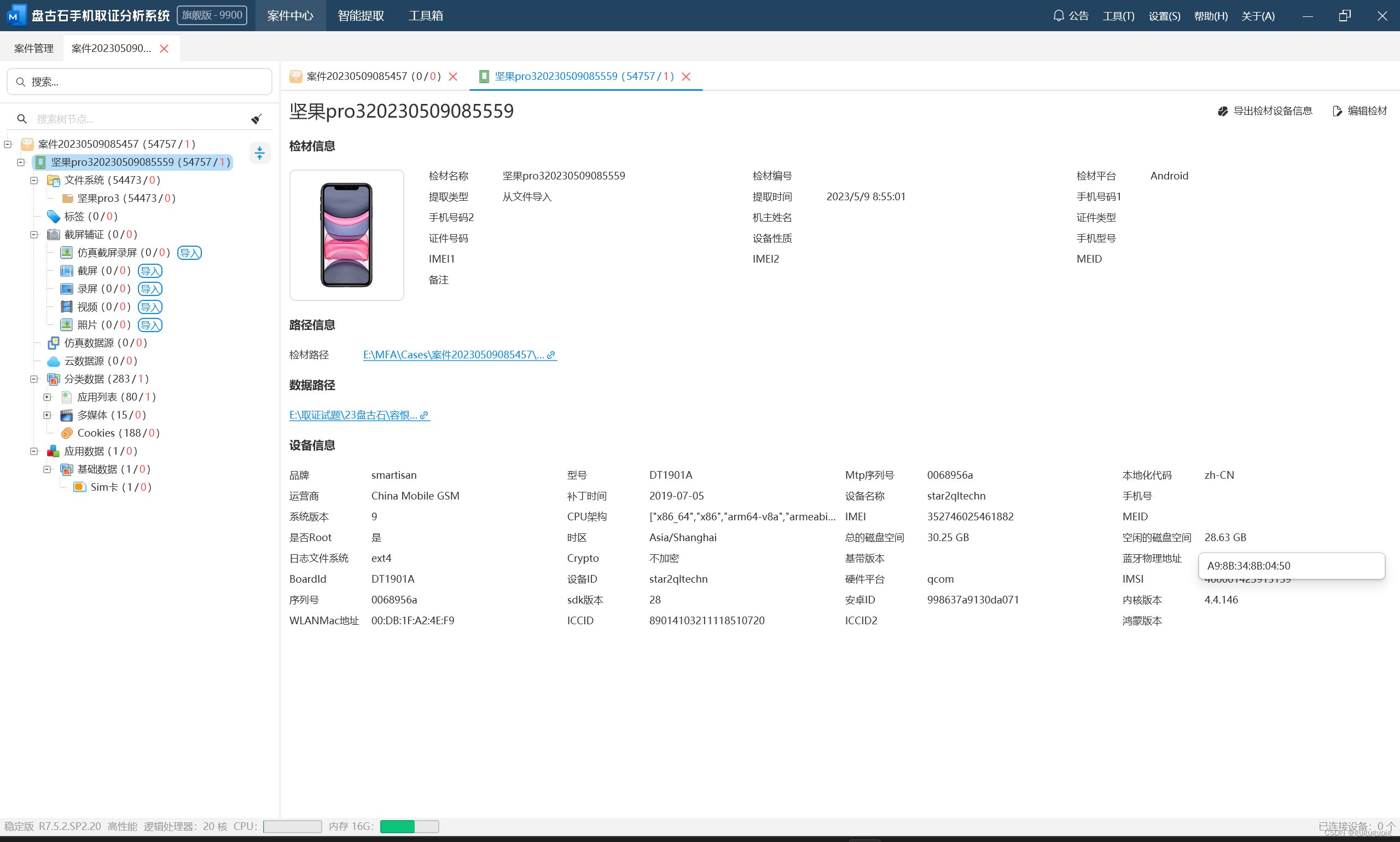Switch to 案件20230509085457 (0/0) tab
Viewport: 1400px width, 842px height.
click(x=373, y=76)
